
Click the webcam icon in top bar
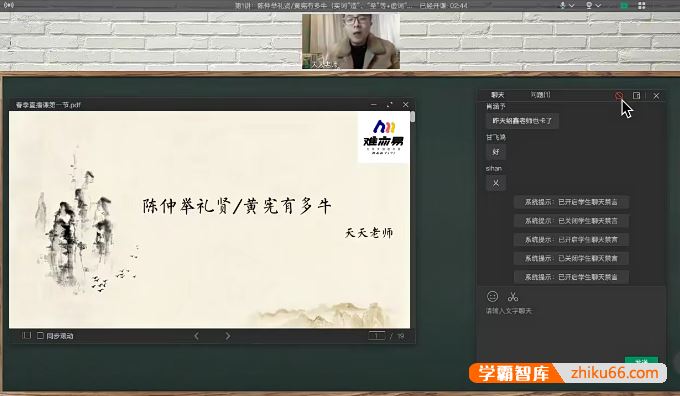(589, 5)
